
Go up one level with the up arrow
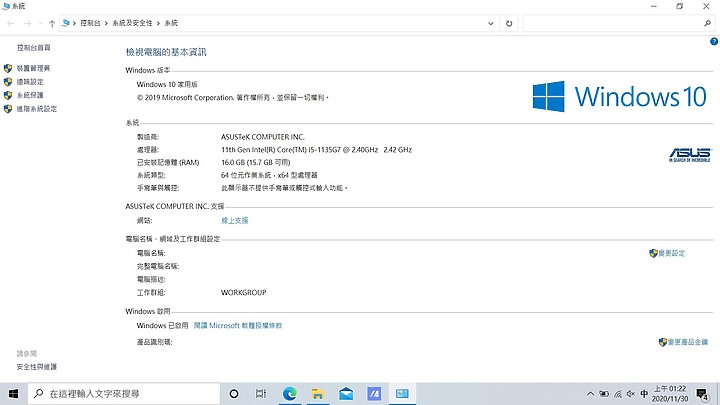pyautogui.click(x=52, y=23)
